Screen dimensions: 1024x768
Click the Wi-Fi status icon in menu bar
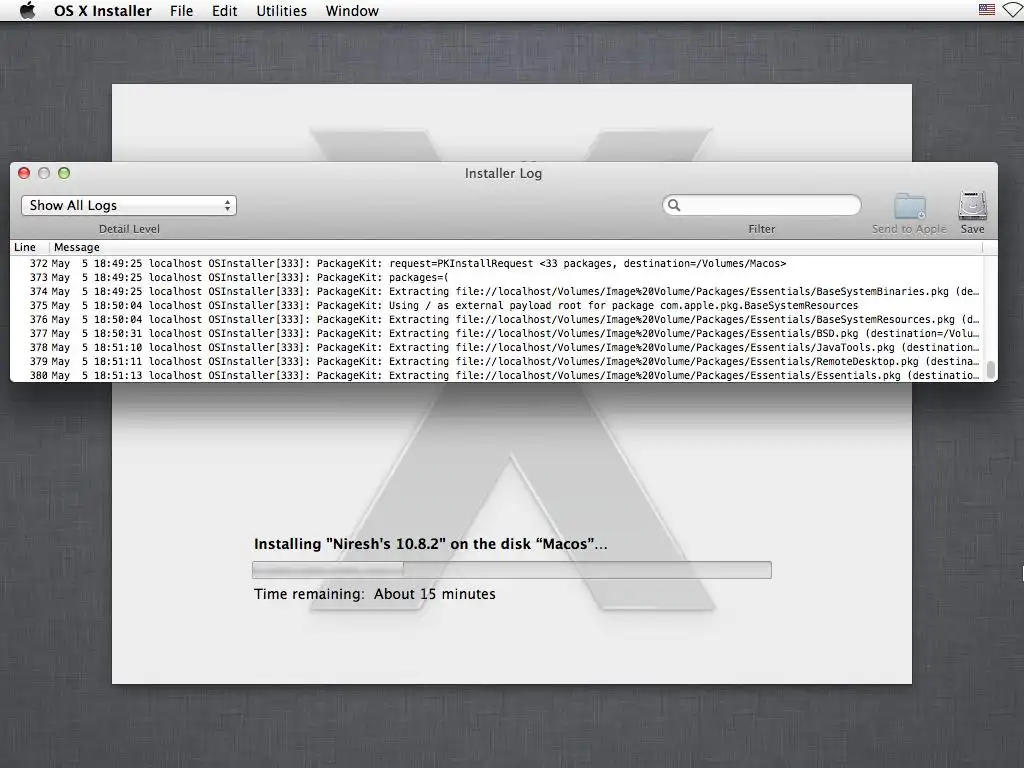pos(1014,10)
